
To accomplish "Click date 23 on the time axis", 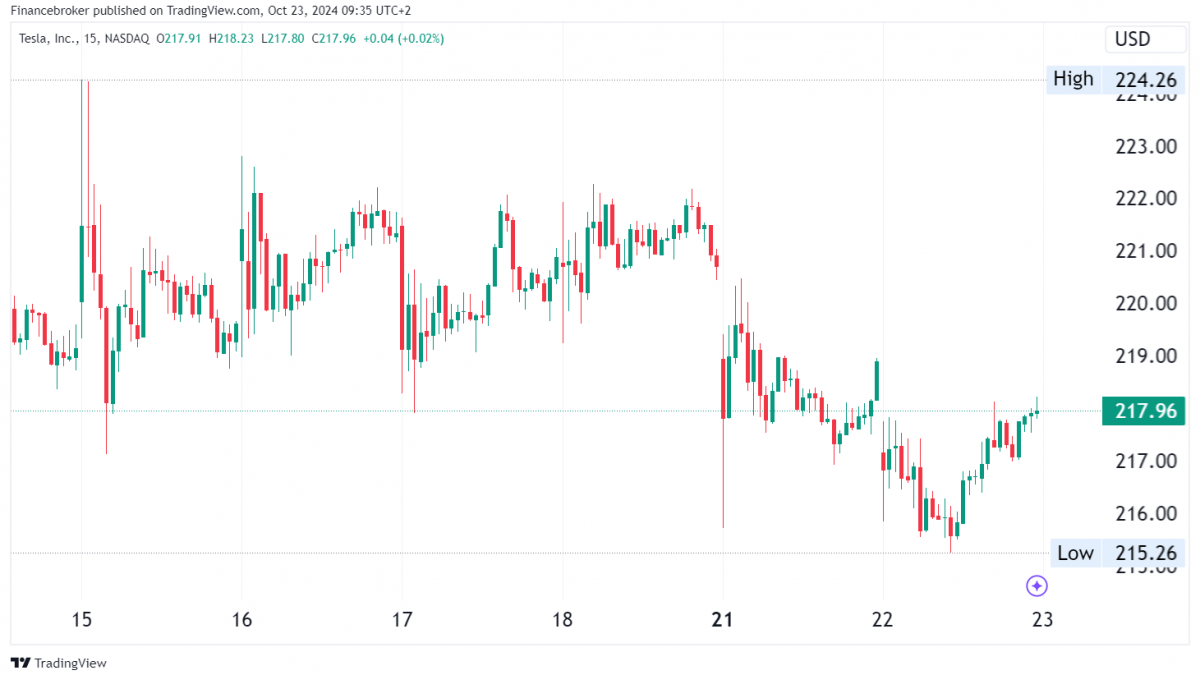I will pos(1042,619).
